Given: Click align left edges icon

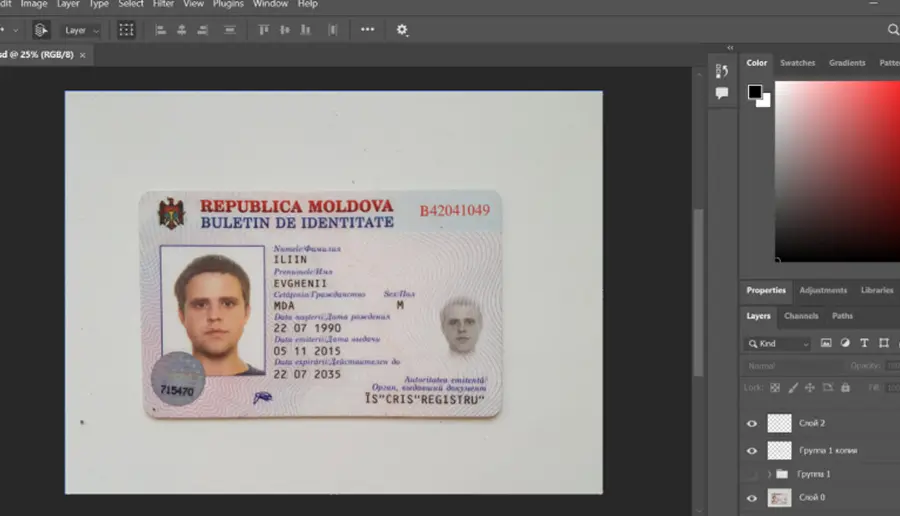Looking at the screenshot, I should coord(161,30).
